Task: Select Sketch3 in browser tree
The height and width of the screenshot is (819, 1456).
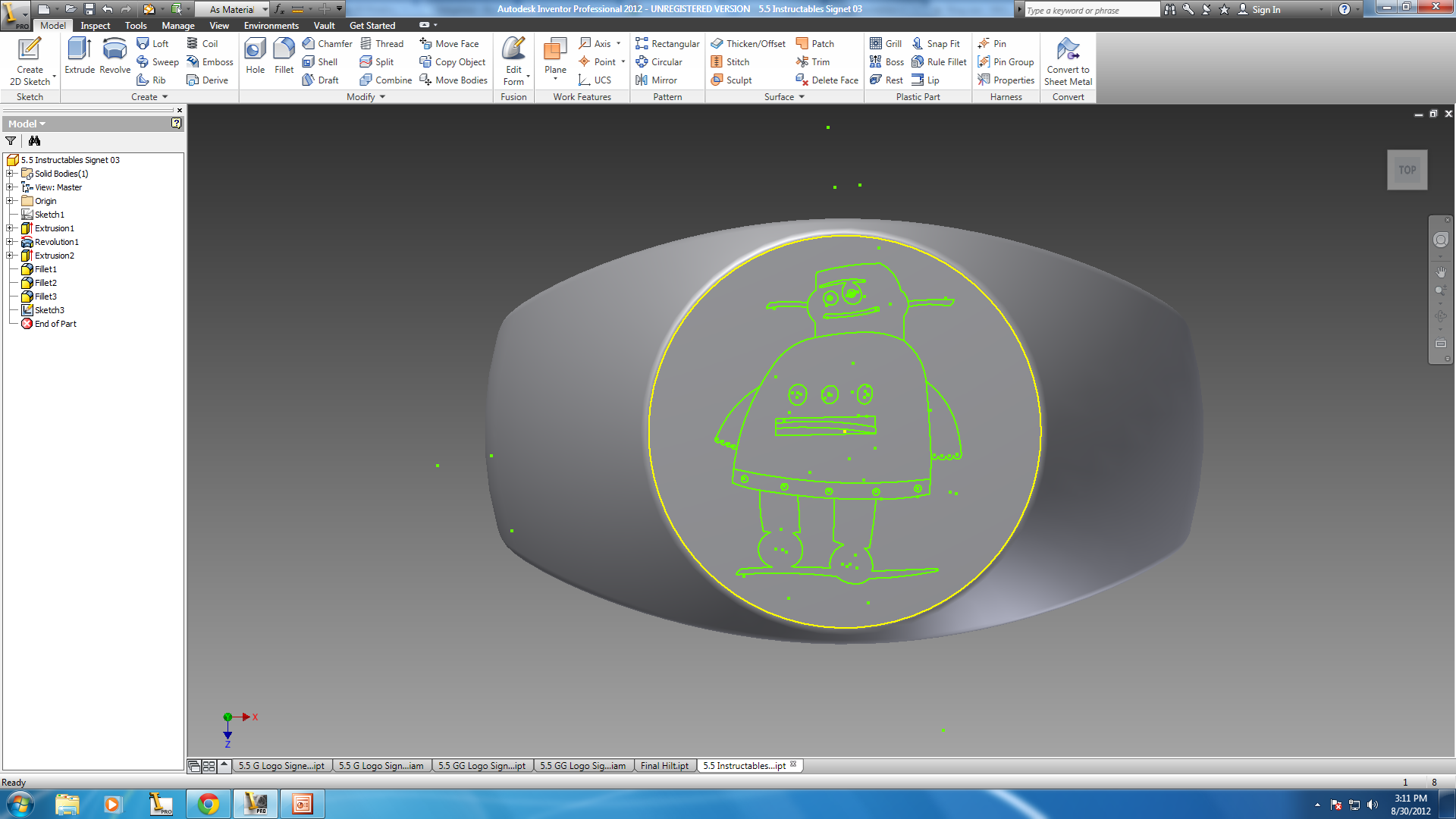Action: coord(44,310)
